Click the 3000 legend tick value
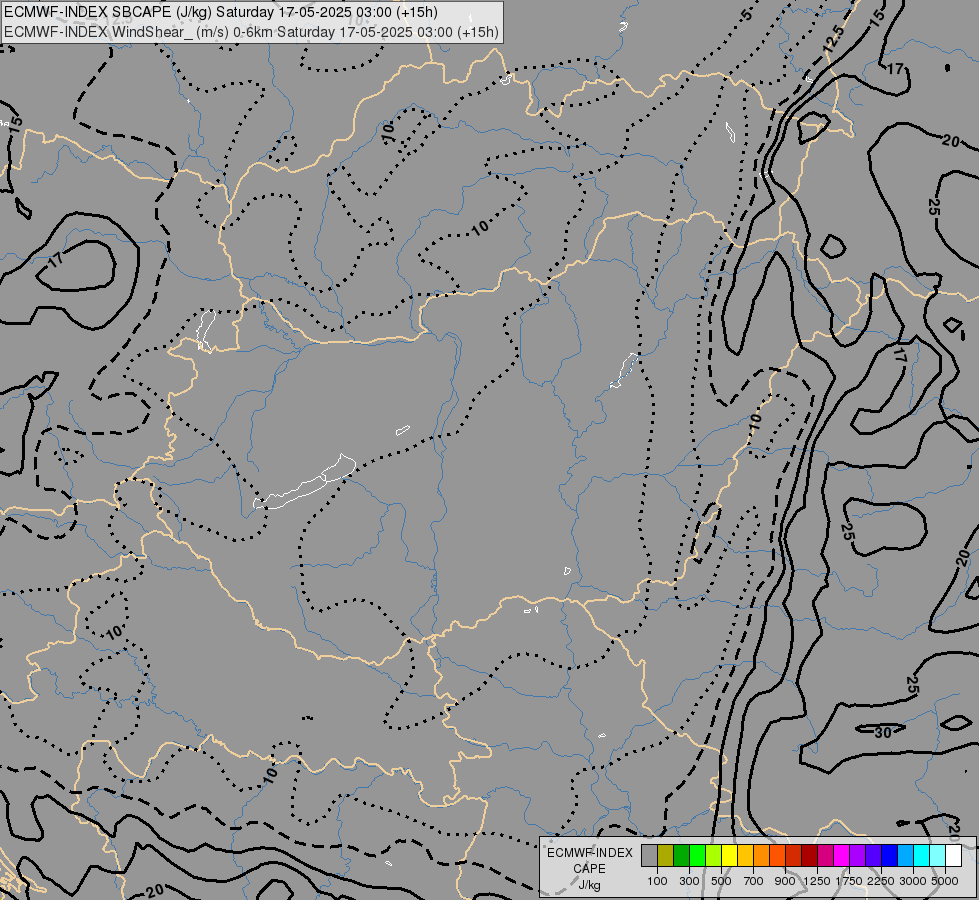Viewport: 979px width, 900px height. [x=913, y=881]
